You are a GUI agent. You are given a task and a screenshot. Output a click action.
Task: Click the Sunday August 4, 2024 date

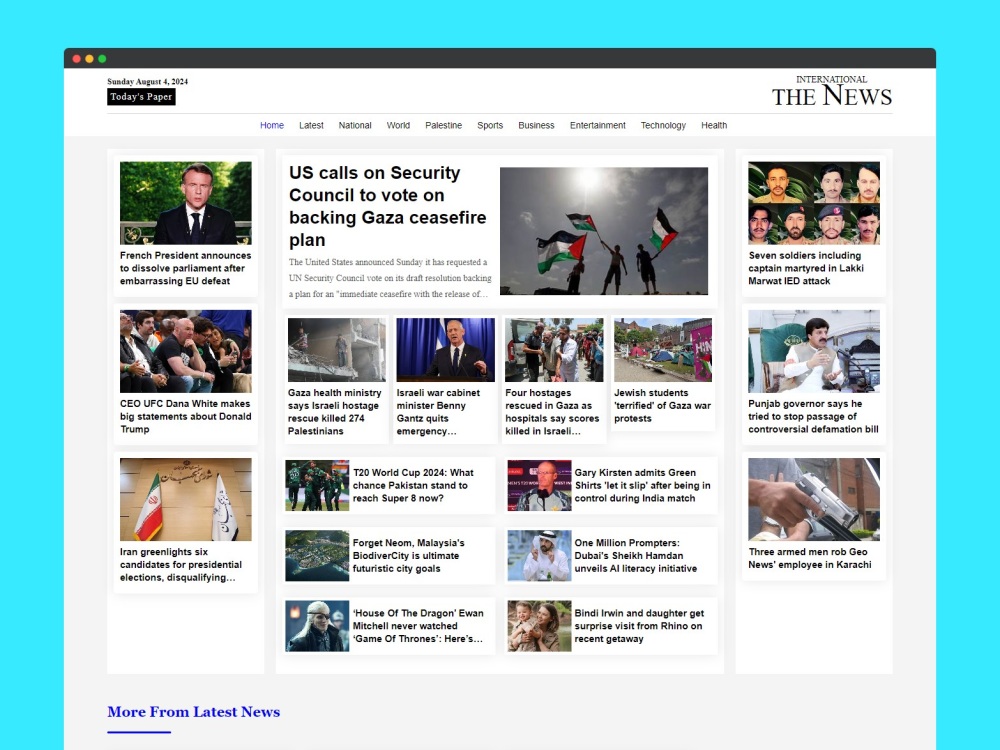click(x=147, y=82)
